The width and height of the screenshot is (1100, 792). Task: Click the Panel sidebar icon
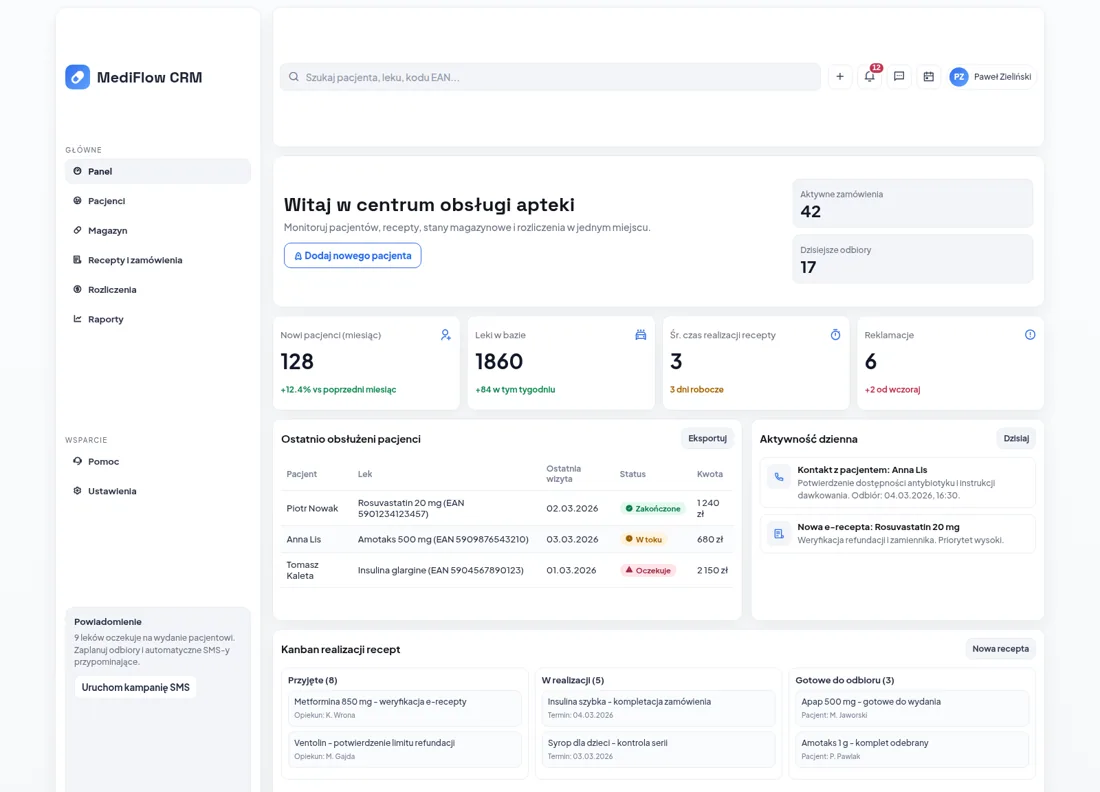(x=77, y=171)
